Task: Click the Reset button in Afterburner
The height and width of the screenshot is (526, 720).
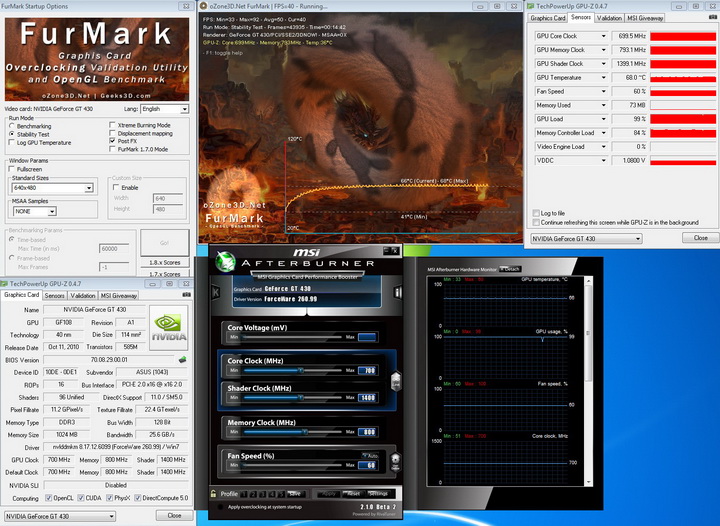Action: click(x=353, y=494)
